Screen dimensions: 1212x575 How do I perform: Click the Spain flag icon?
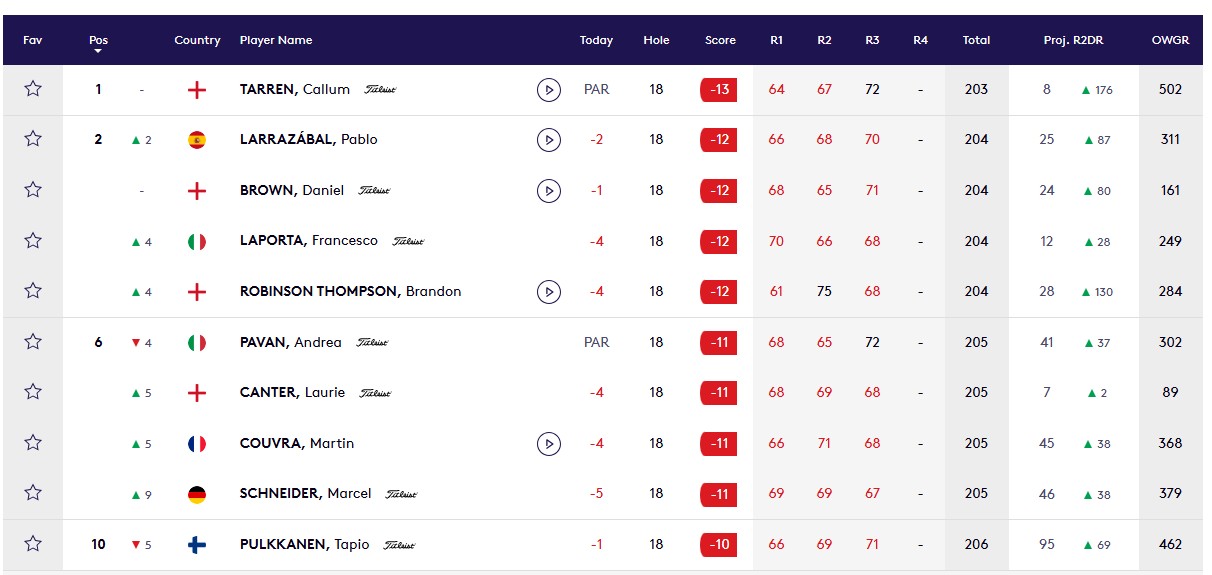point(197,140)
